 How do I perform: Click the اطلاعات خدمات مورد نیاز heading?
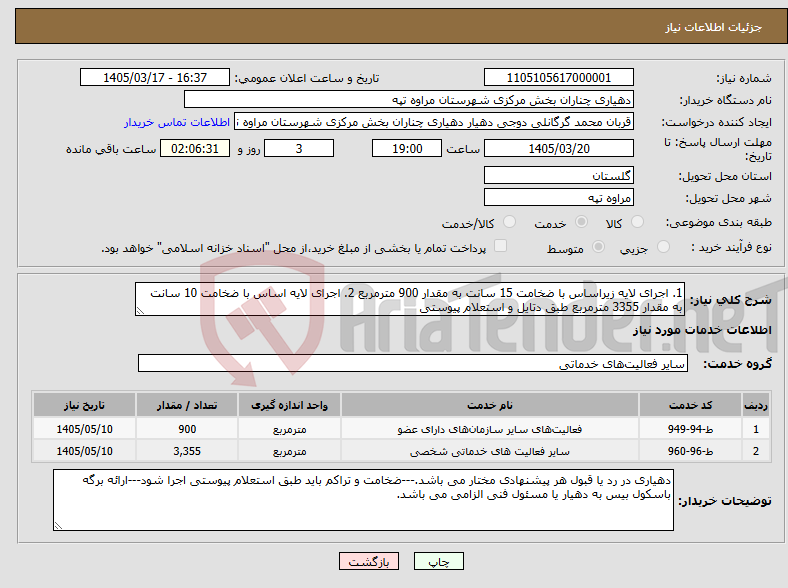(x=702, y=330)
